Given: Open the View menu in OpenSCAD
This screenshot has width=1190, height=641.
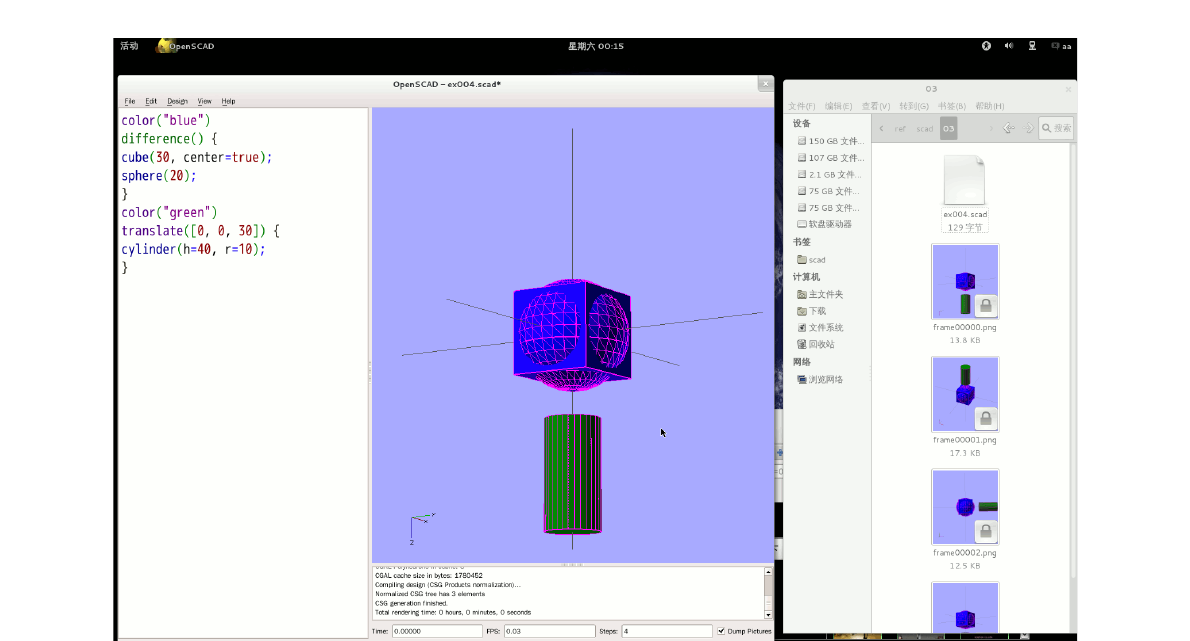Looking at the screenshot, I should (x=204, y=101).
